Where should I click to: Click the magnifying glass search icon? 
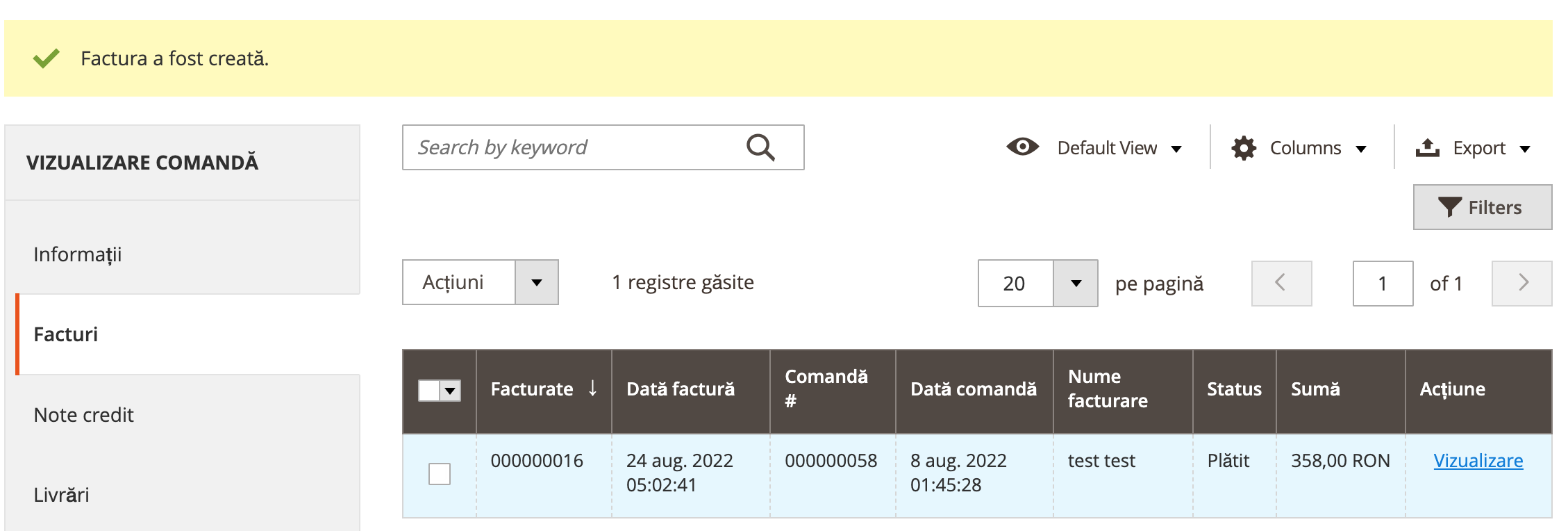coord(760,147)
